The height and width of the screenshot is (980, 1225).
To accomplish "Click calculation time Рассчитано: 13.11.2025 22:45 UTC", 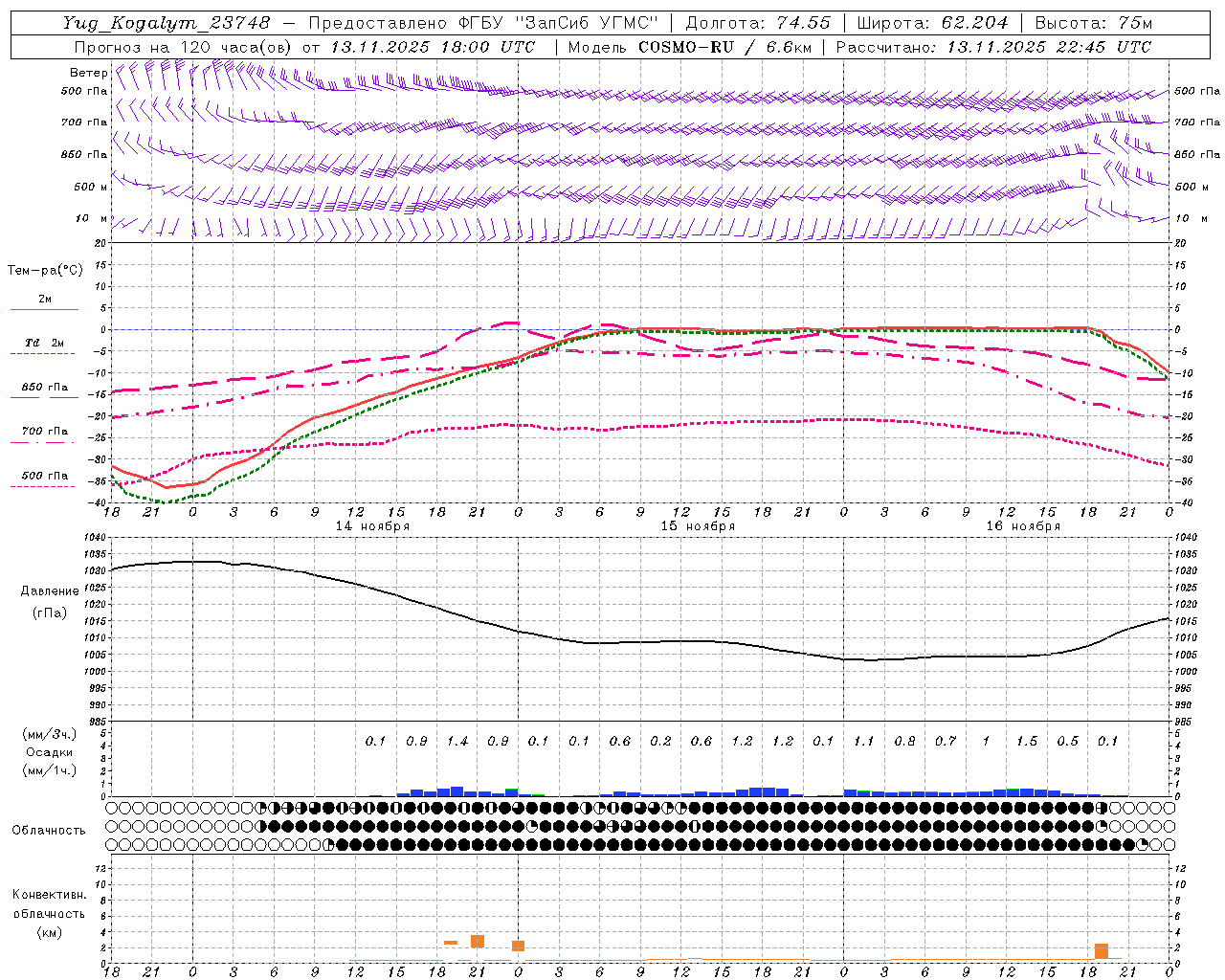I will pos(993,47).
